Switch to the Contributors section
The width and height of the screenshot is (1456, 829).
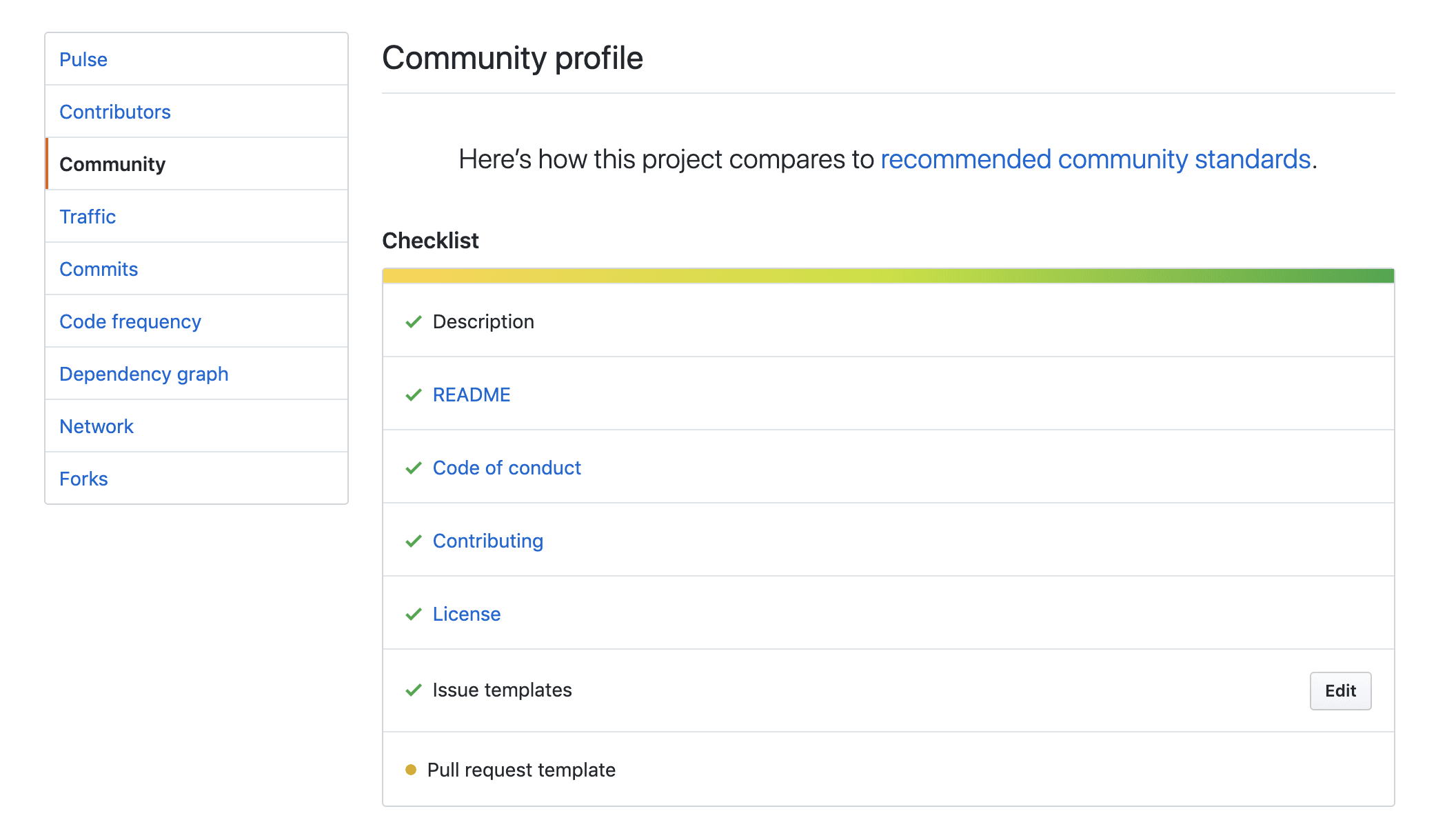tap(115, 112)
